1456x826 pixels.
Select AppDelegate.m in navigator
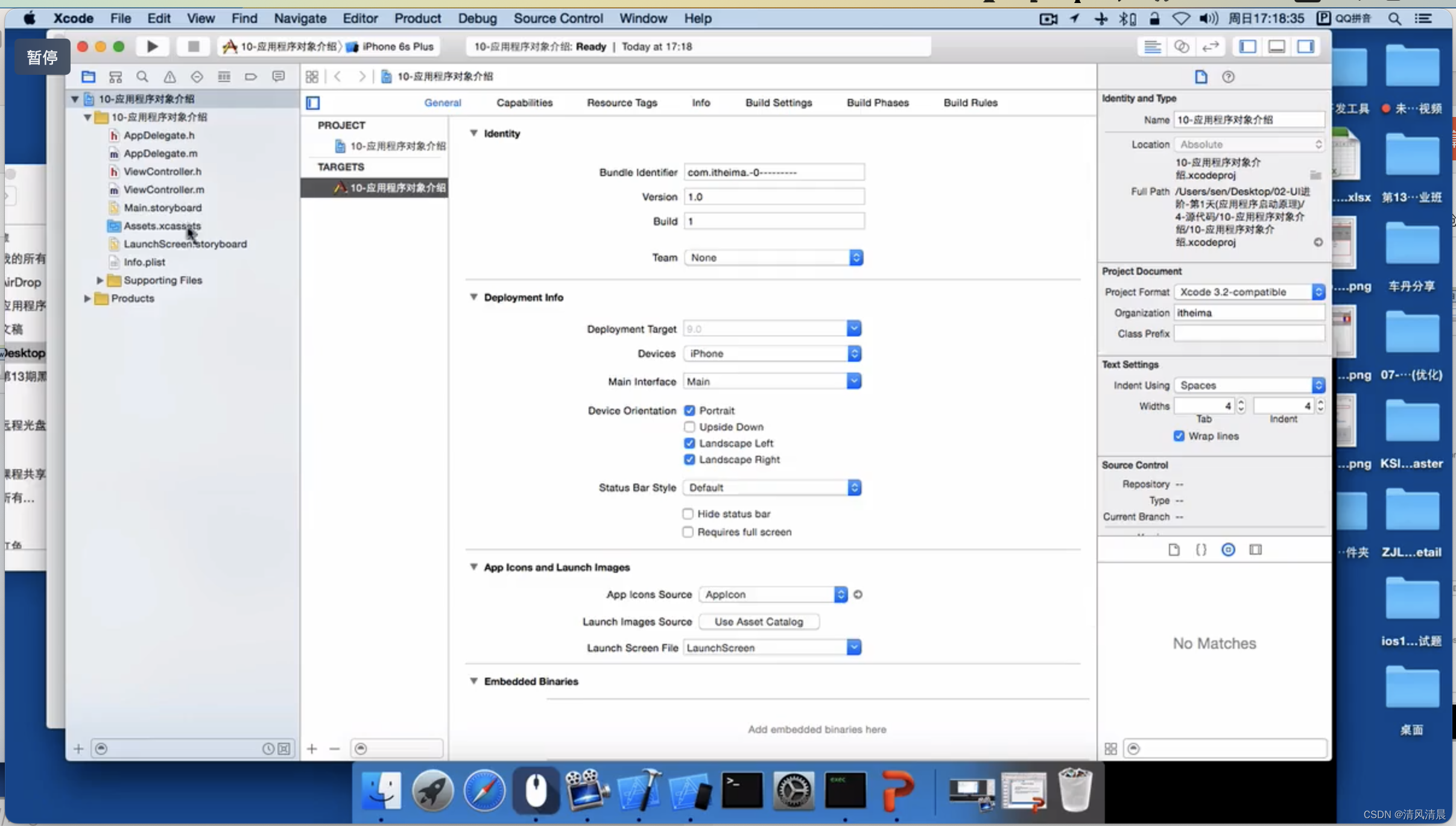(160, 153)
